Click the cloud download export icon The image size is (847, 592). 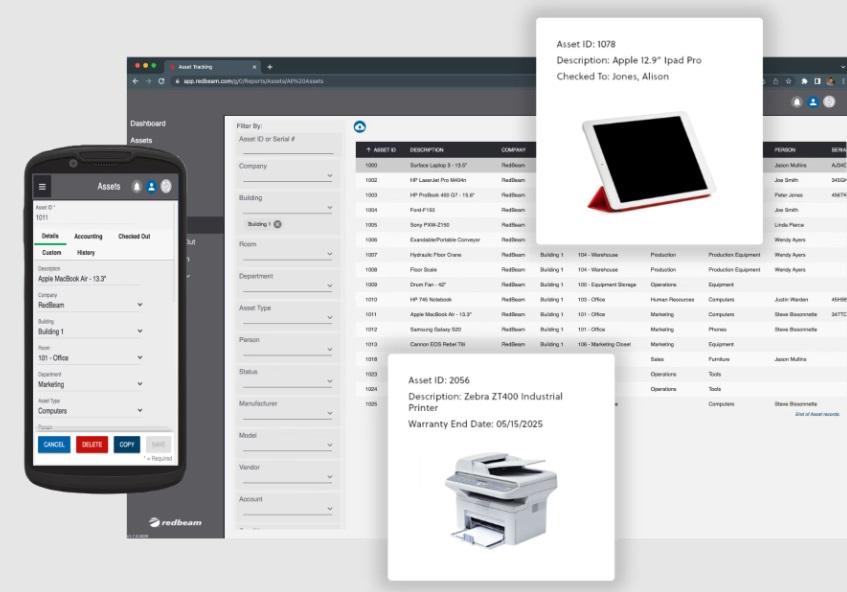click(x=360, y=126)
